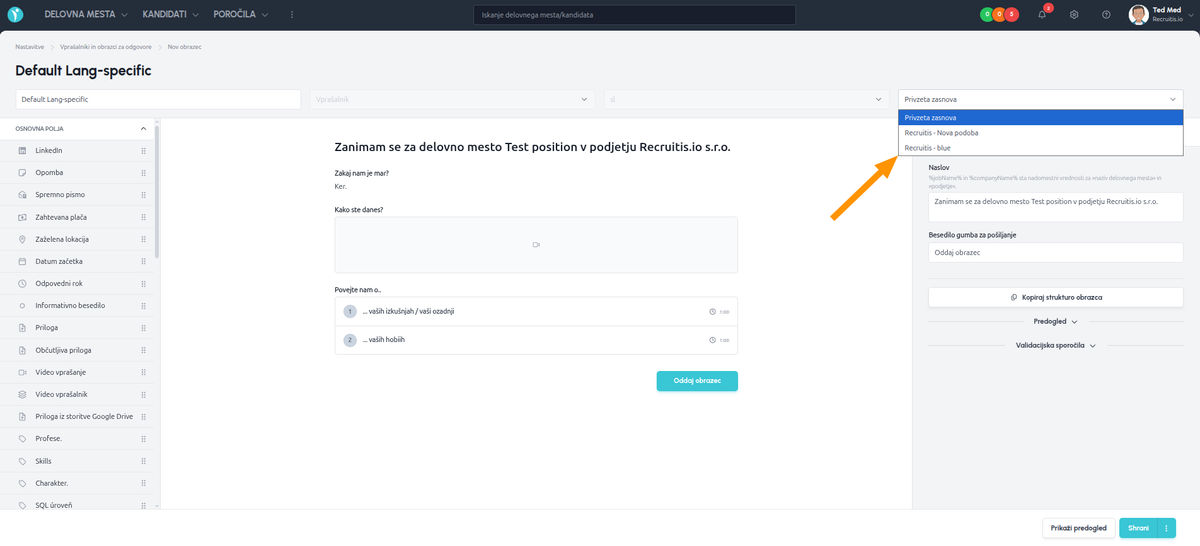
Task: Grab the drag handle for LinkedIn
Action: [144, 150]
